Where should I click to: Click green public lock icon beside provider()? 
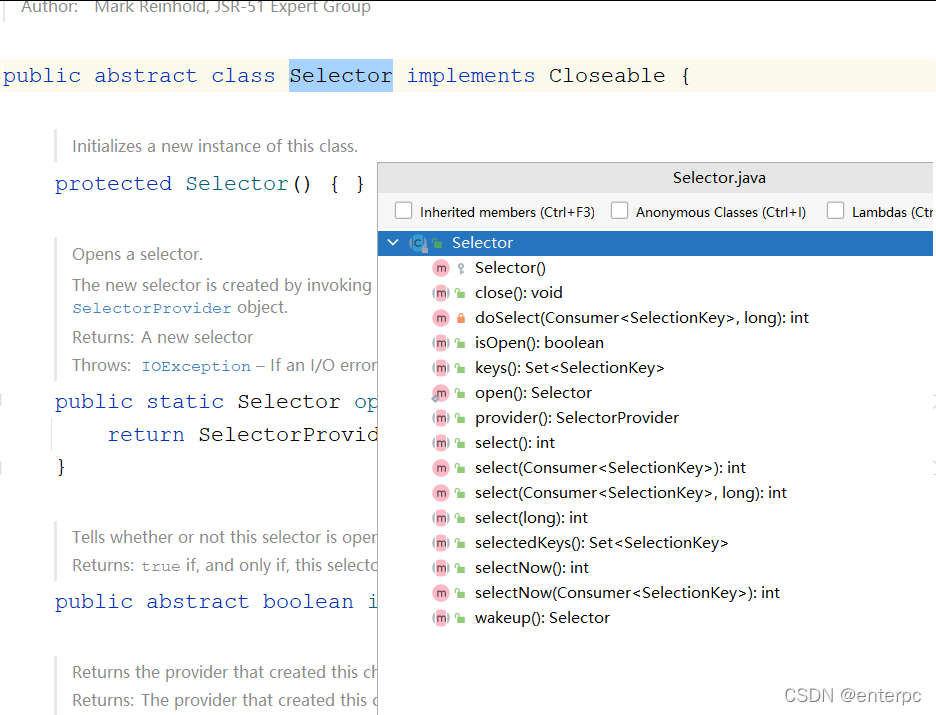[460, 418]
